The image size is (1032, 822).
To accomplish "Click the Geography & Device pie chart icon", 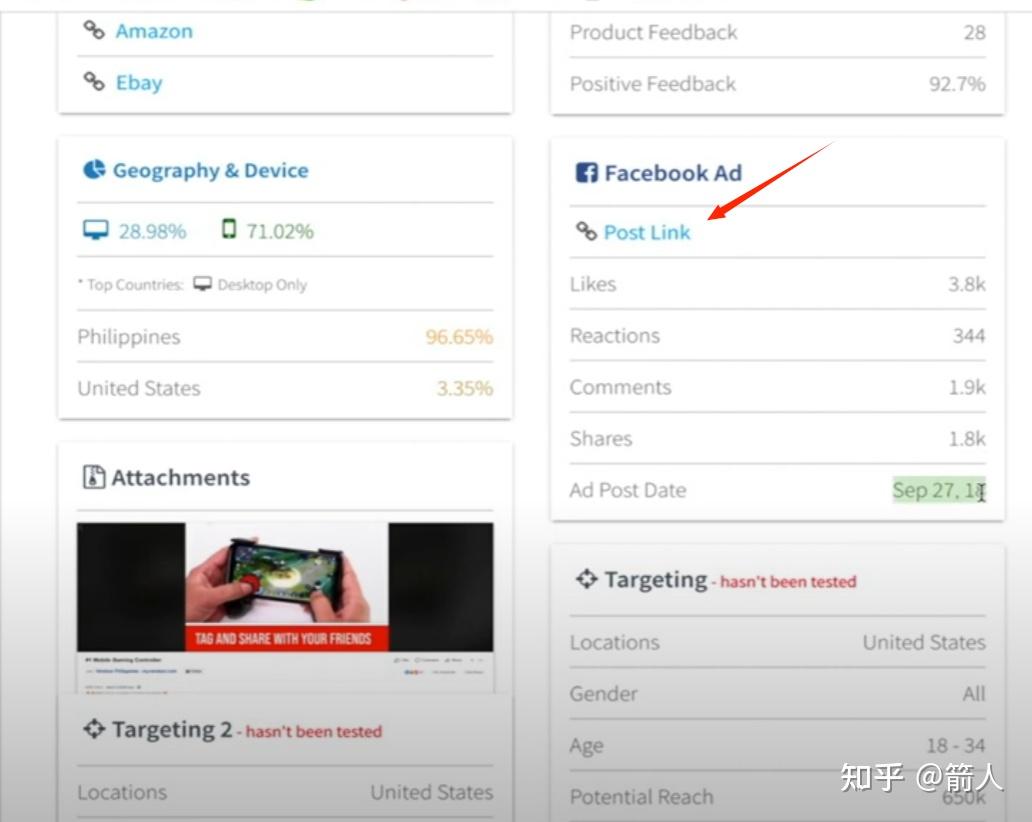I will (x=94, y=170).
